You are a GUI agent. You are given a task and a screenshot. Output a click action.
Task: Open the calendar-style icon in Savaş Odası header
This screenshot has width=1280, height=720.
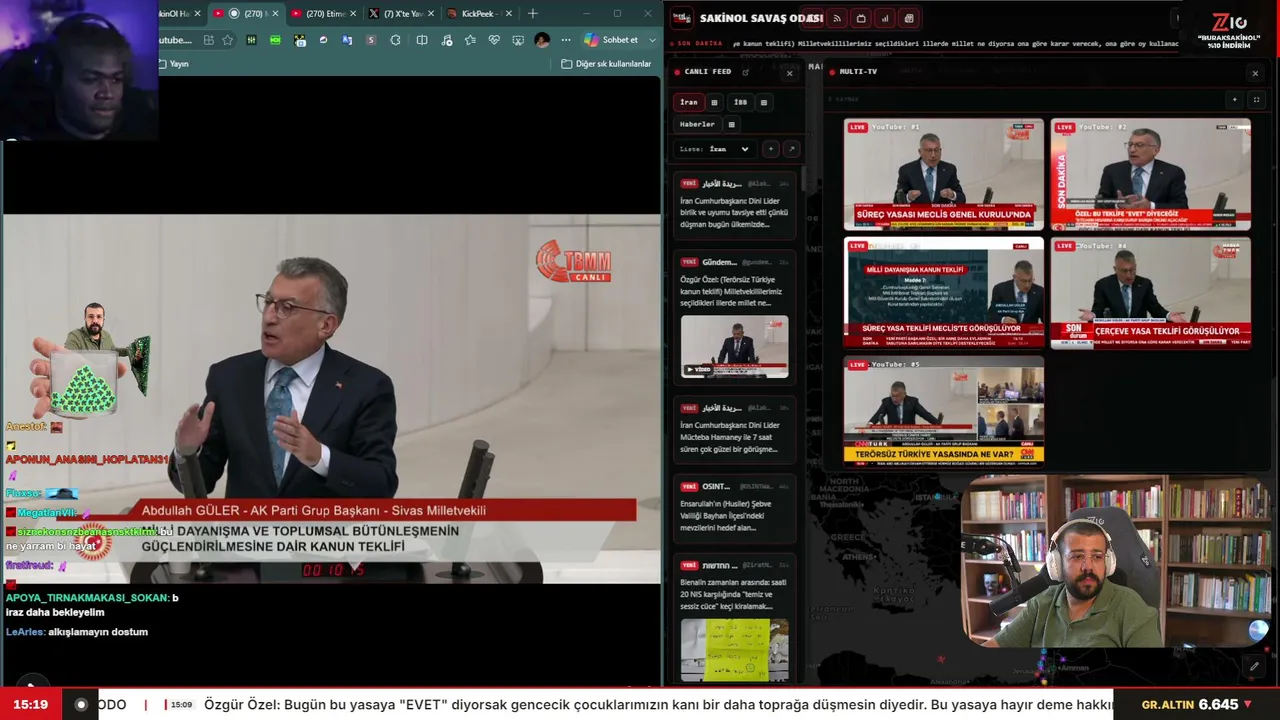click(909, 18)
